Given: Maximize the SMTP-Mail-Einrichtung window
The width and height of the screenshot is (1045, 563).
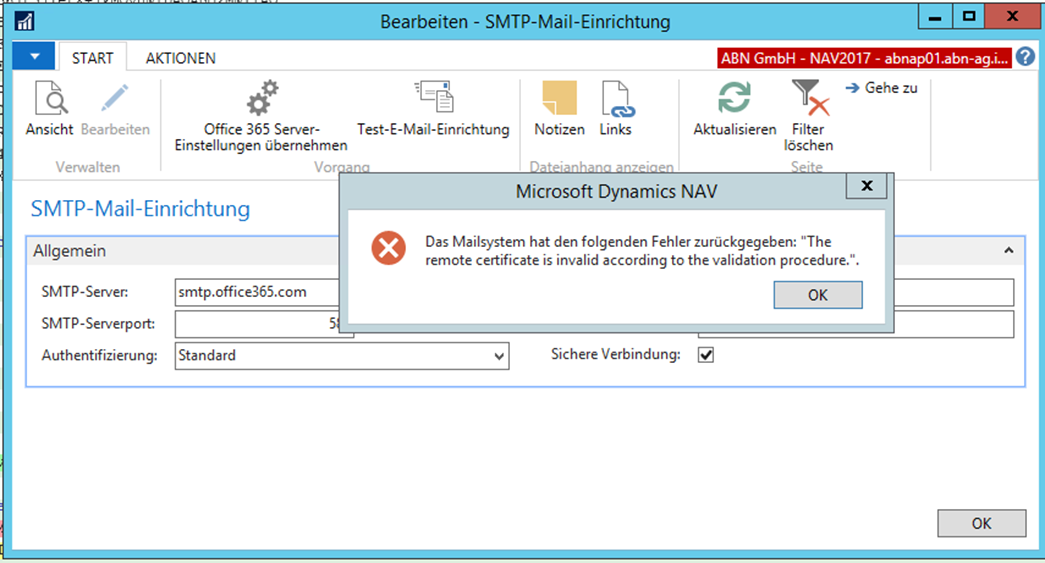Looking at the screenshot, I should pyautogui.click(x=968, y=17).
